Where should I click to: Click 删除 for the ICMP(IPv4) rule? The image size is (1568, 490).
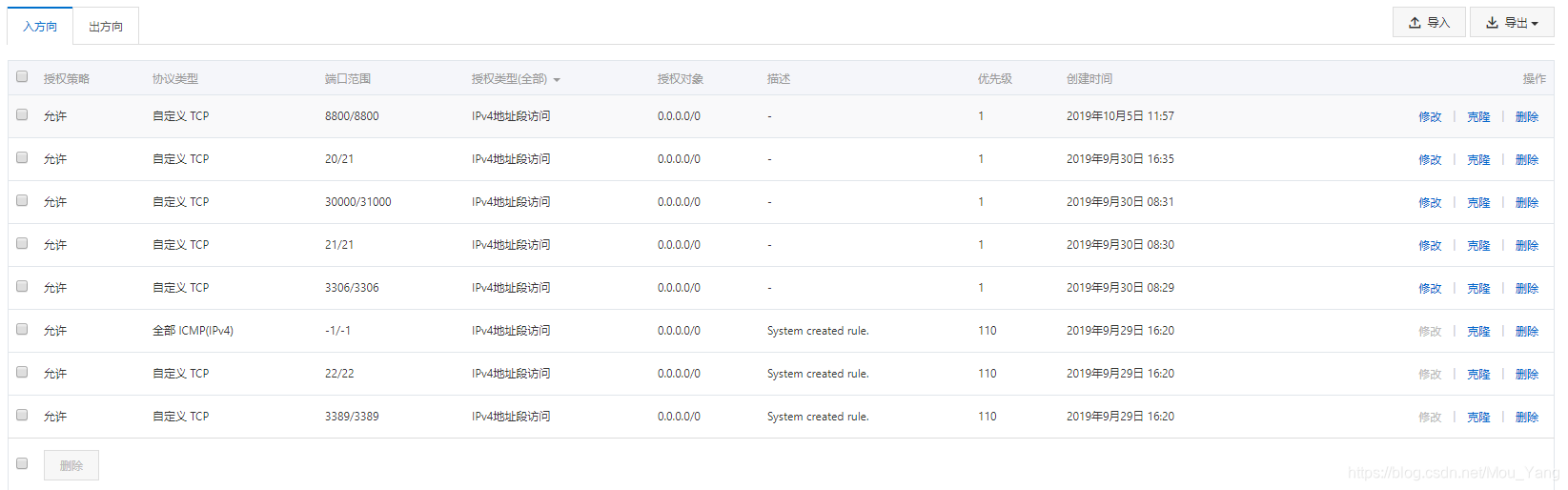click(1527, 332)
